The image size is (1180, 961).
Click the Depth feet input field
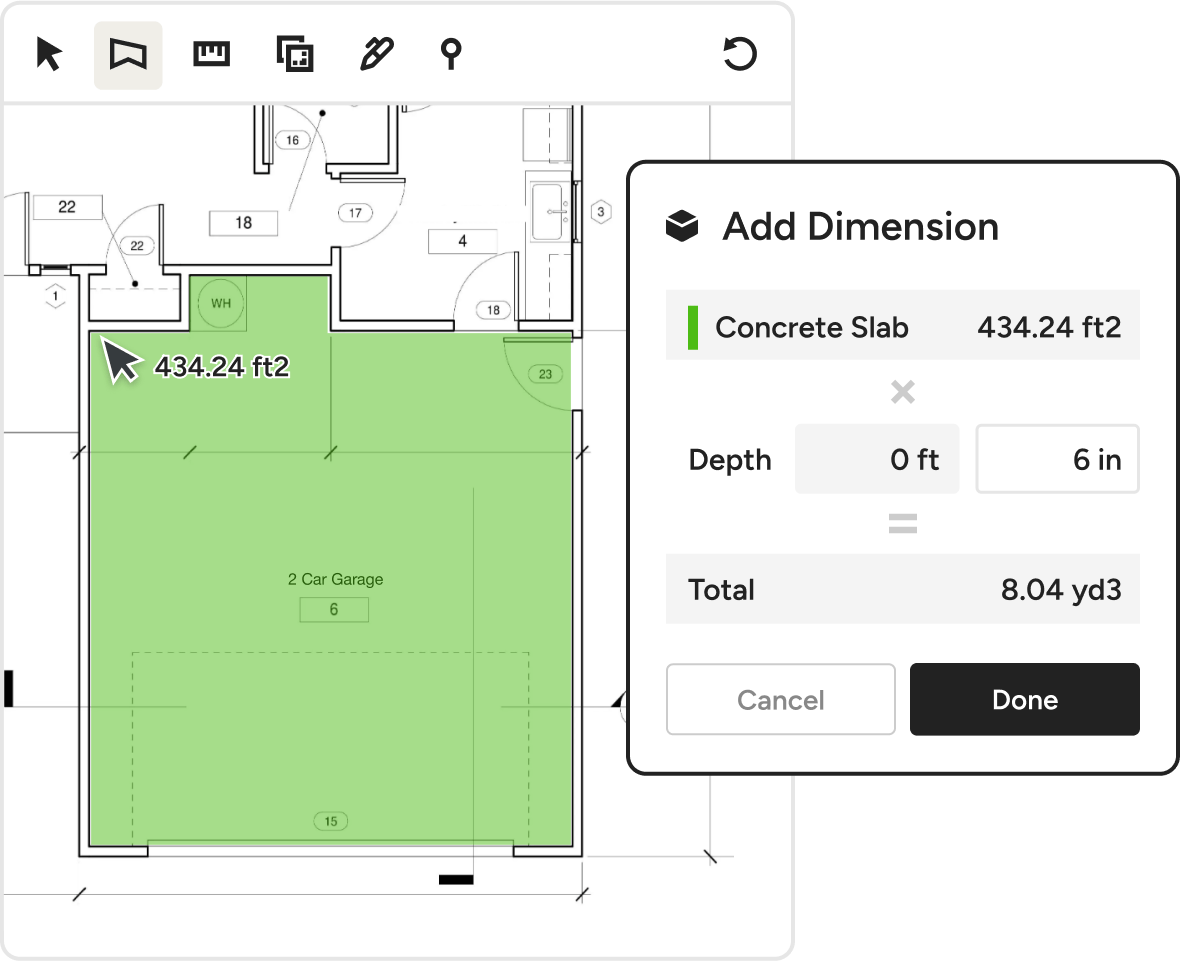click(x=877, y=460)
